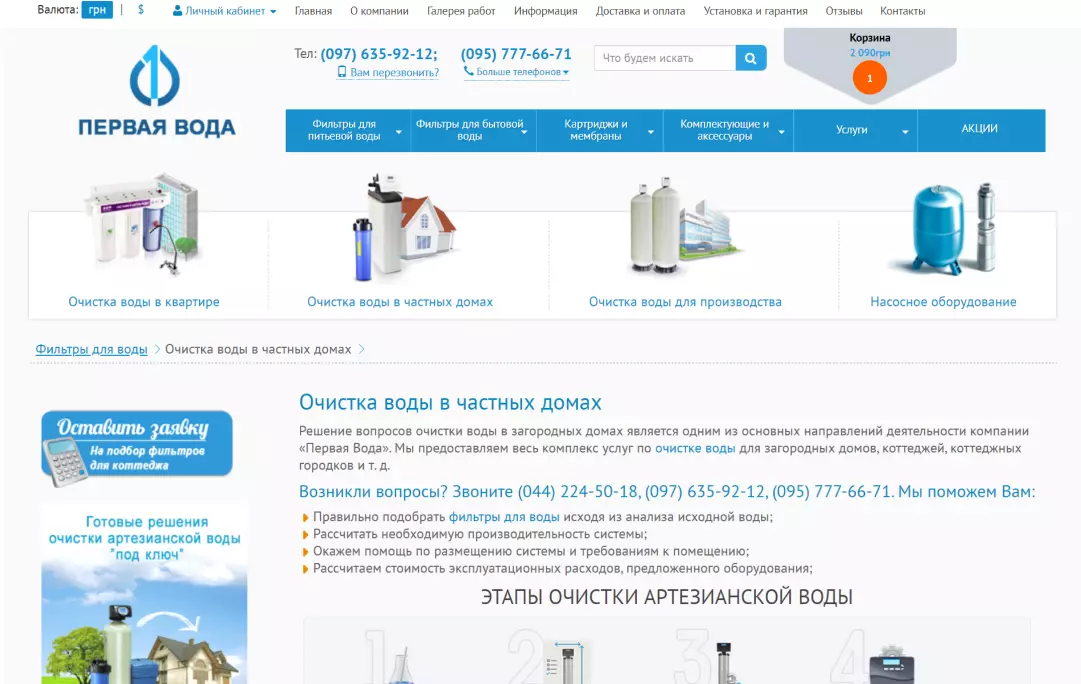Expand the Больше телефонов phone list
The width and height of the screenshot is (1081, 684).
coord(516,72)
